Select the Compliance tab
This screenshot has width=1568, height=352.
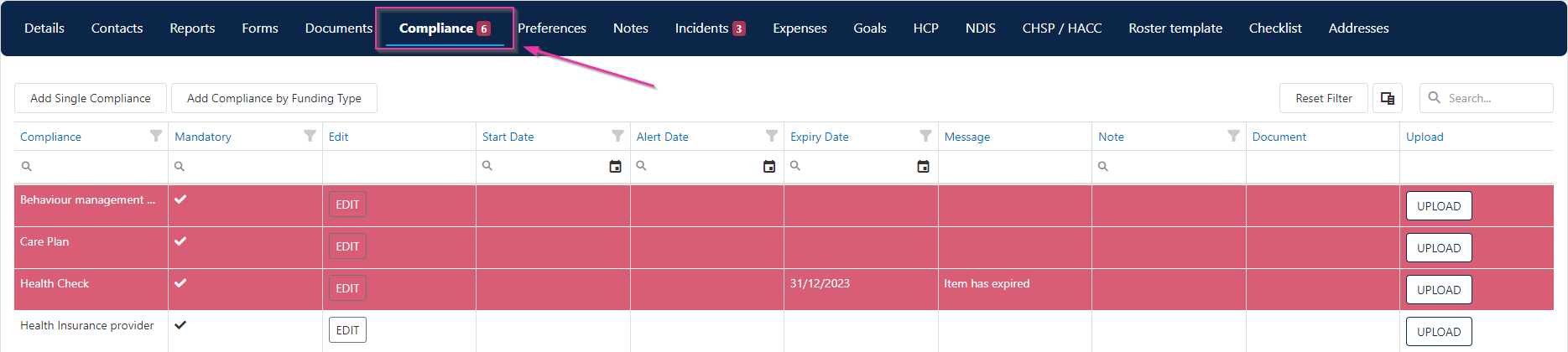point(445,28)
